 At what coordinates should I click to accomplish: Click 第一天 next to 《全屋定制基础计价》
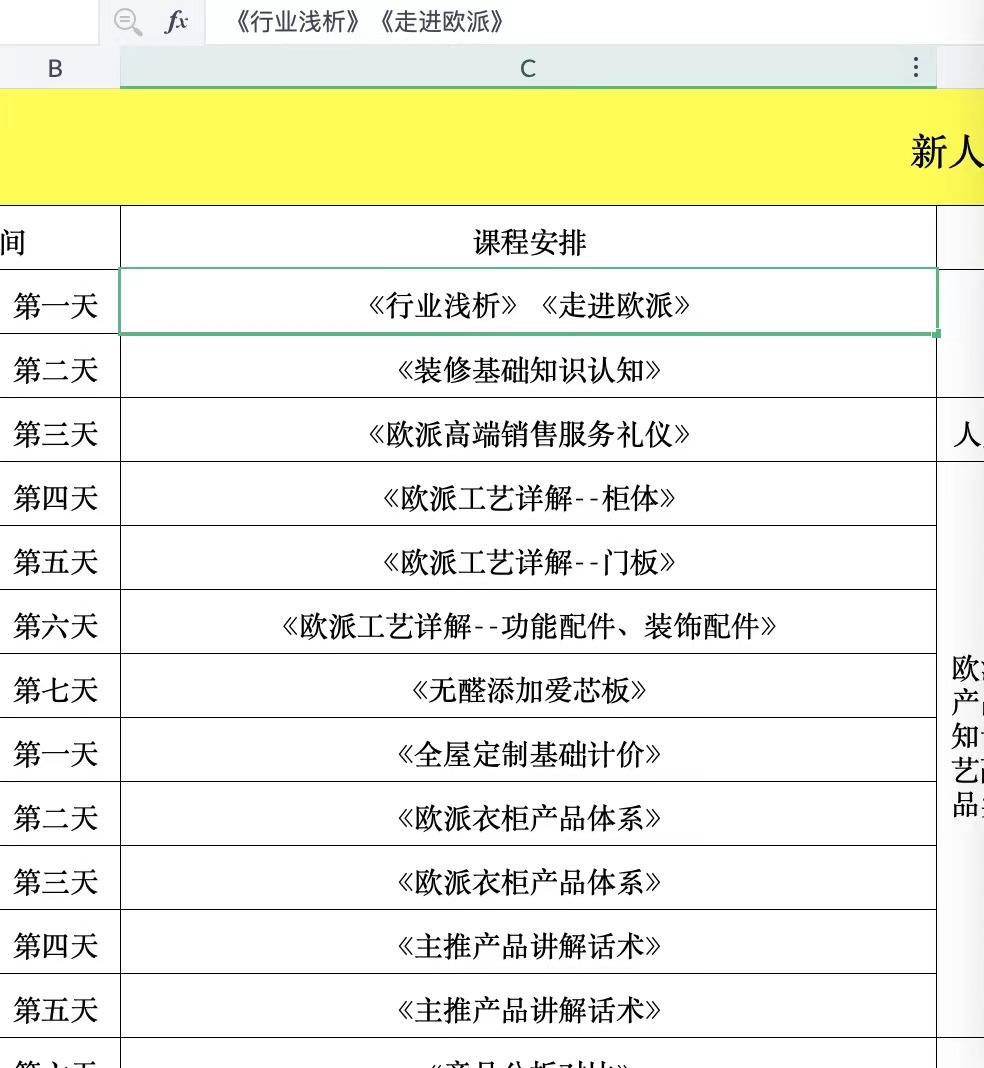click(x=56, y=754)
